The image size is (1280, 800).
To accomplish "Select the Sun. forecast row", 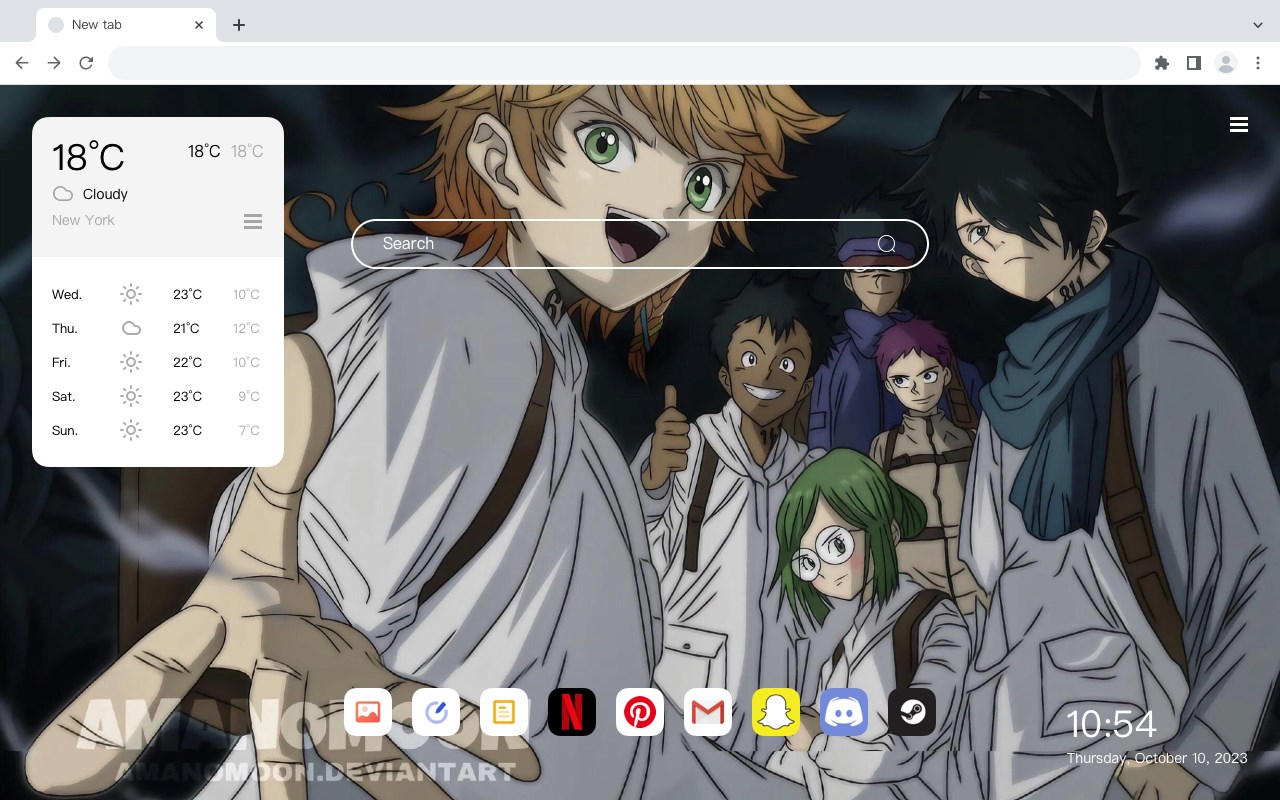I will point(157,430).
